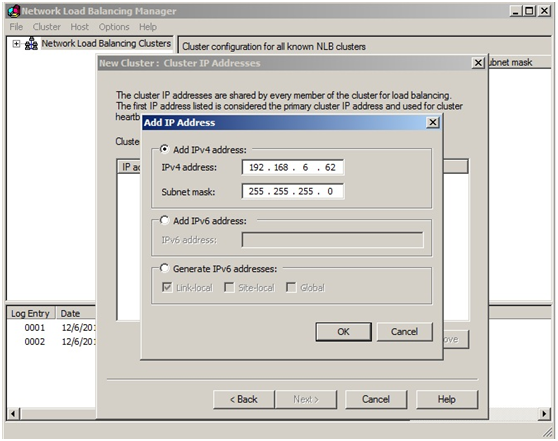Click scroll right arrow of log pane
Image resolution: width=558 pixels, height=441 pixels.
pos(544,414)
